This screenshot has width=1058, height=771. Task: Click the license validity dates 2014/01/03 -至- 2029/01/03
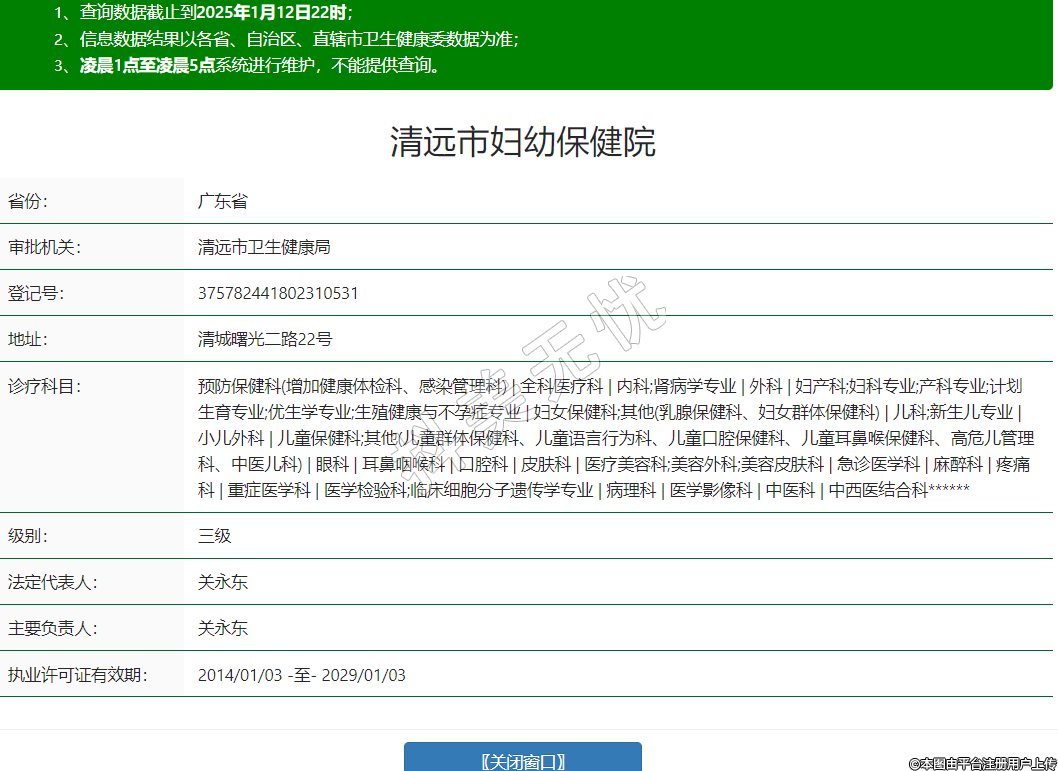301,675
